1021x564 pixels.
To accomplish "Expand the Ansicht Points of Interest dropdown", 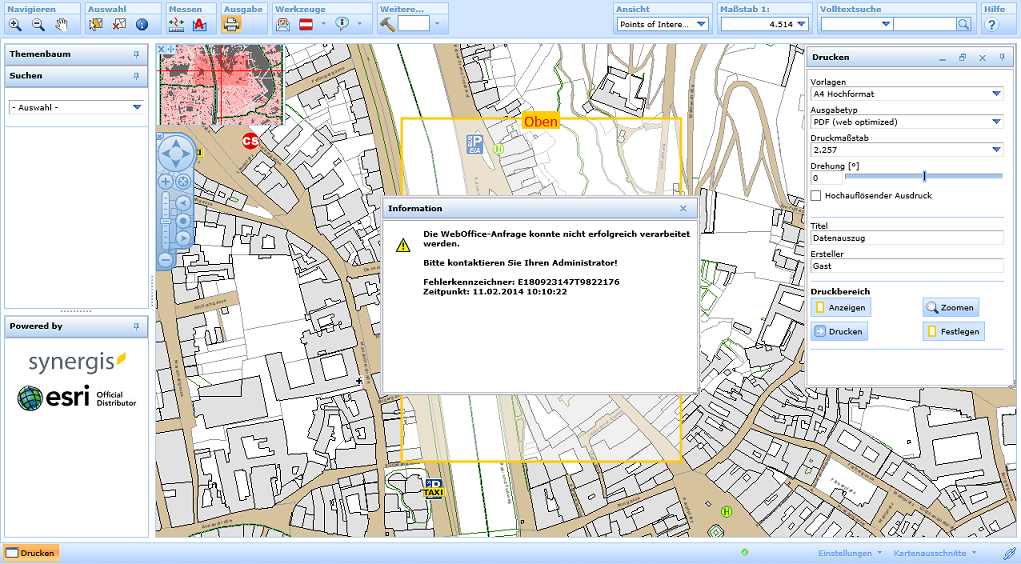I will pos(700,24).
